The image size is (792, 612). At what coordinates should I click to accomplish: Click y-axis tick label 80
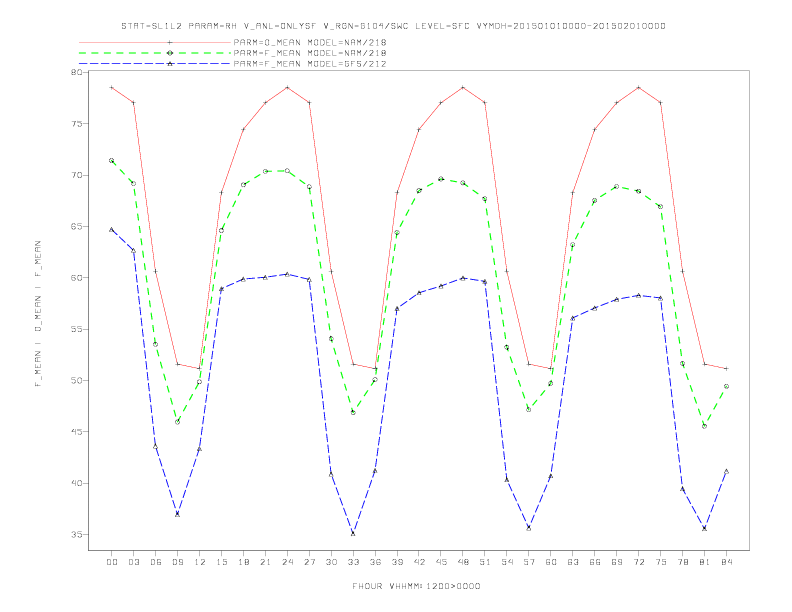click(x=77, y=72)
